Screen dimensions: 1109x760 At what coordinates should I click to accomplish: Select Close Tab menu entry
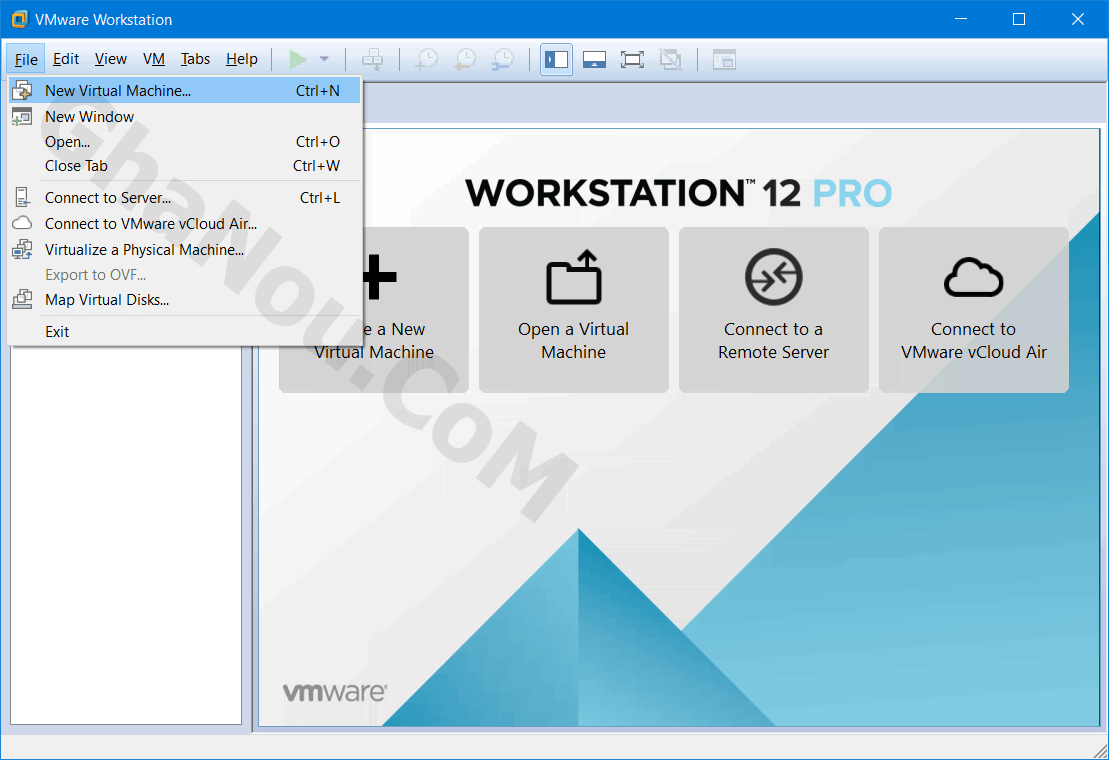coord(185,165)
